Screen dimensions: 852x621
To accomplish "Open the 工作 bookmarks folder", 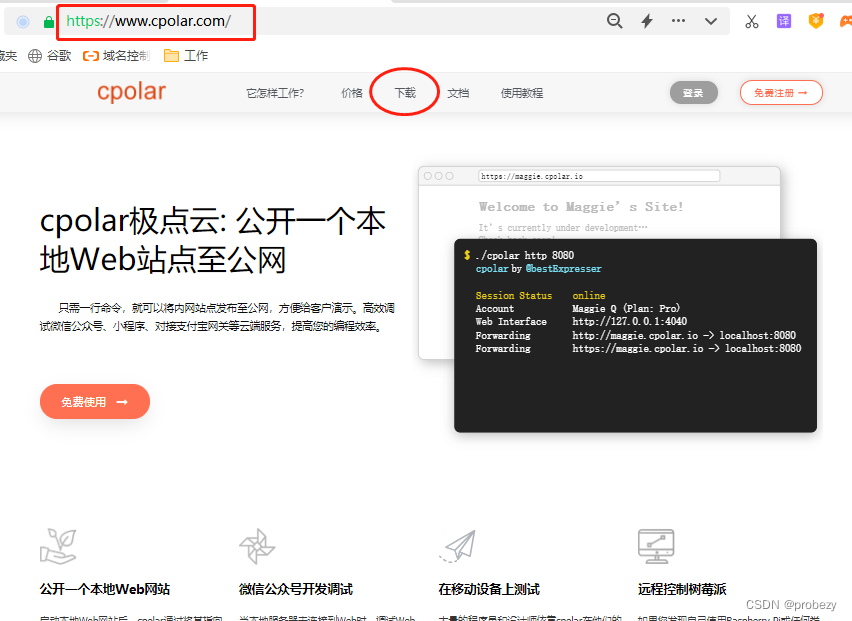I will [x=184, y=55].
